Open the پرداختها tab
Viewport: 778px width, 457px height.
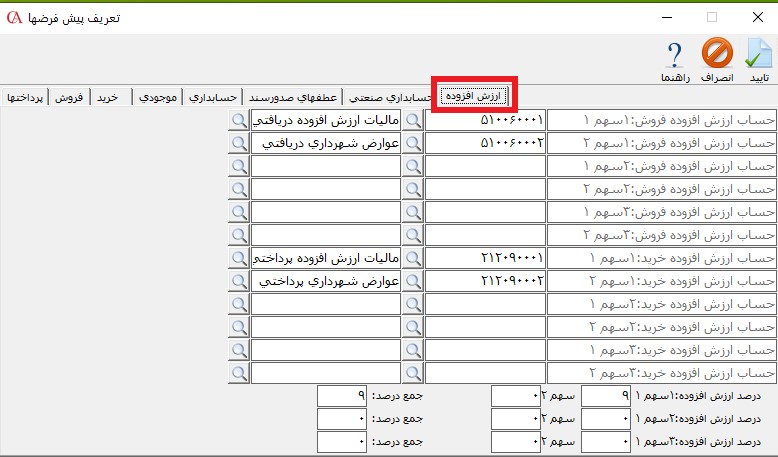[x=24, y=97]
